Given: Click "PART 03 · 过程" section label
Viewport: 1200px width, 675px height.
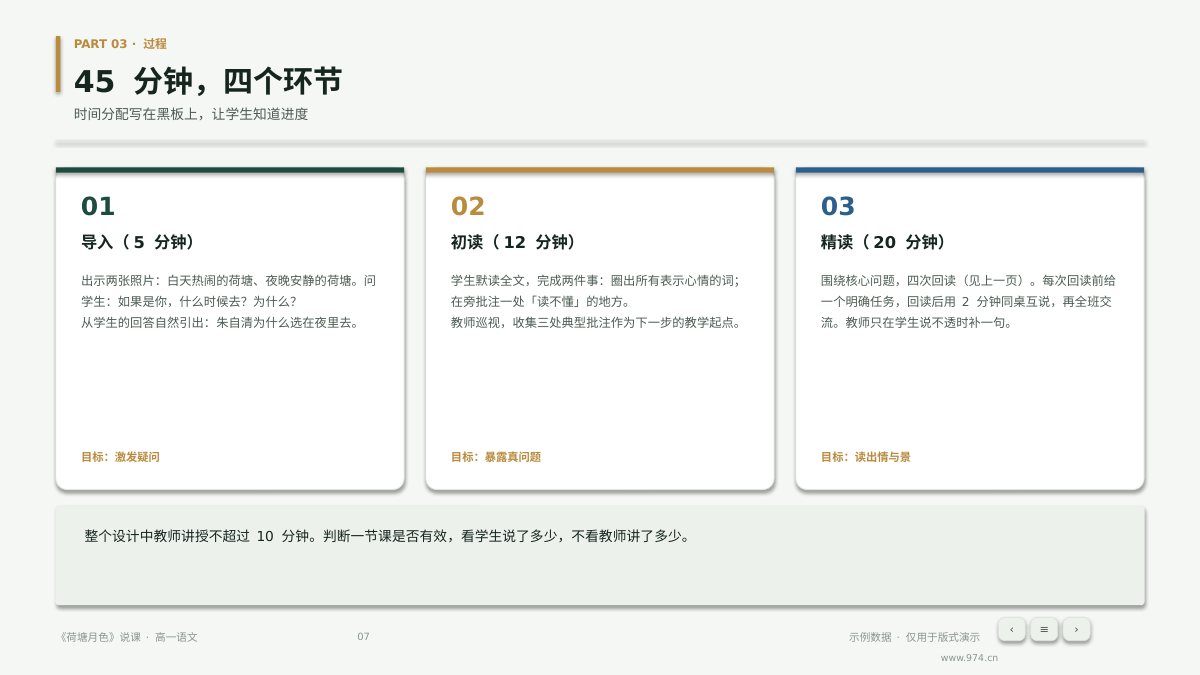Looking at the screenshot, I should 120,44.
